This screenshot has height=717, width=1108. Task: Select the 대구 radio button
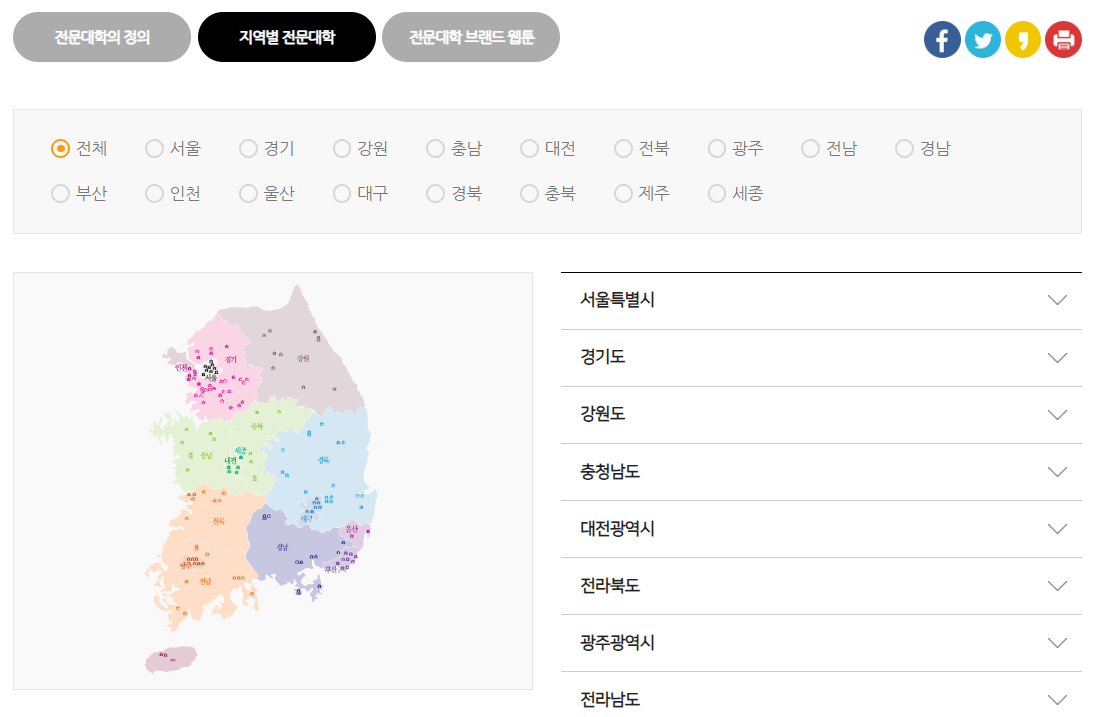click(x=340, y=193)
